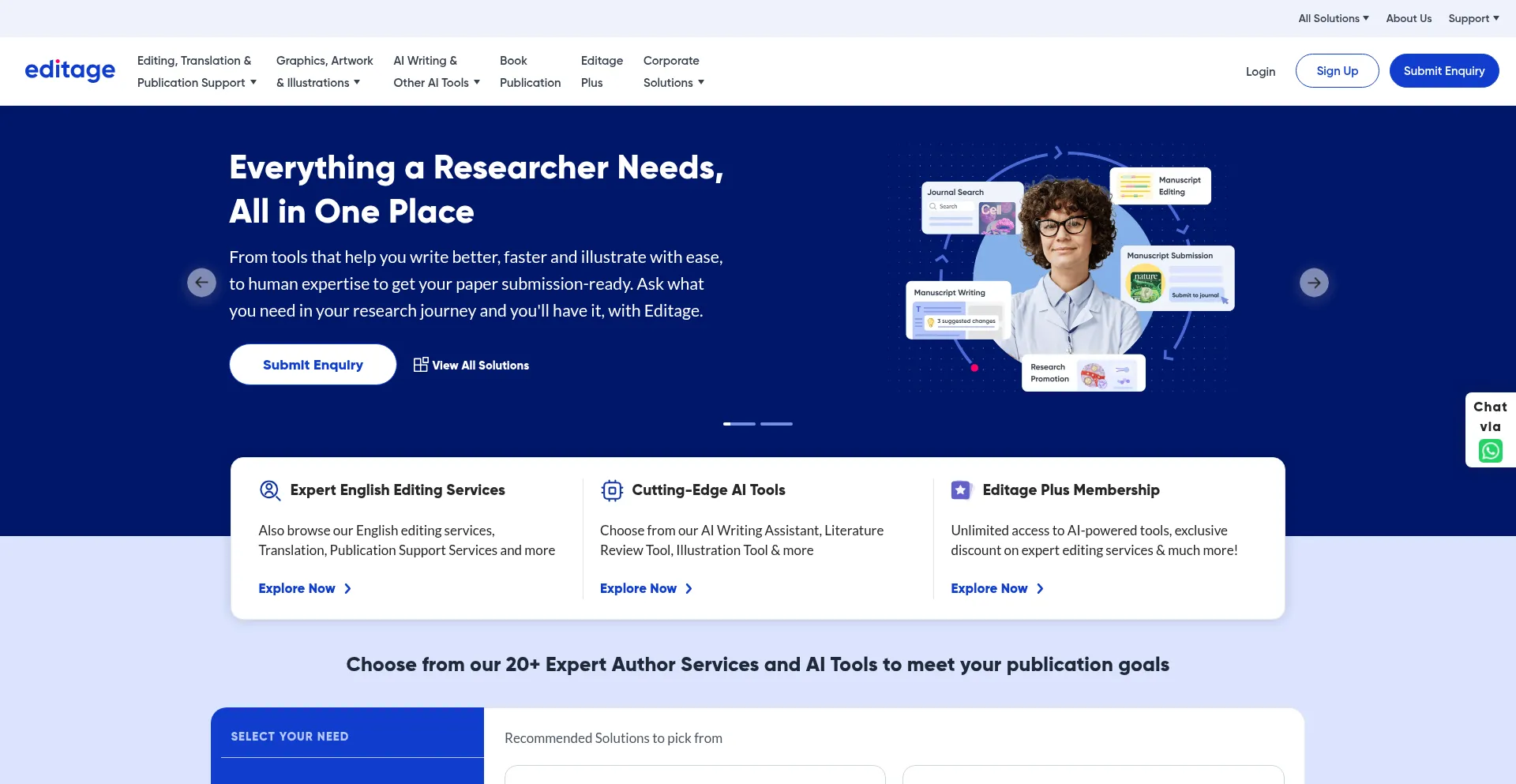Viewport: 1516px width, 784px height.
Task: Click the Editage Plus Membership heading
Action: pos(1071,490)
